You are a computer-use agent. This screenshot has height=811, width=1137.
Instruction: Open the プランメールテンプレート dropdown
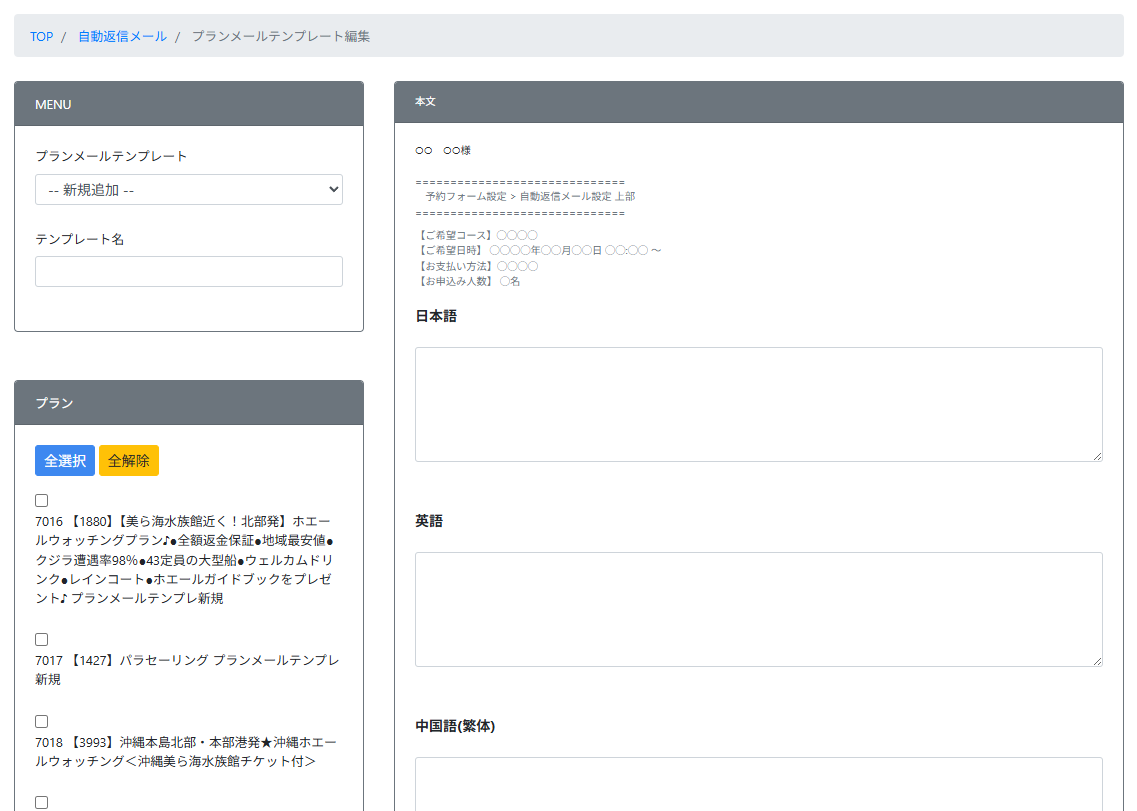(188, 190)
